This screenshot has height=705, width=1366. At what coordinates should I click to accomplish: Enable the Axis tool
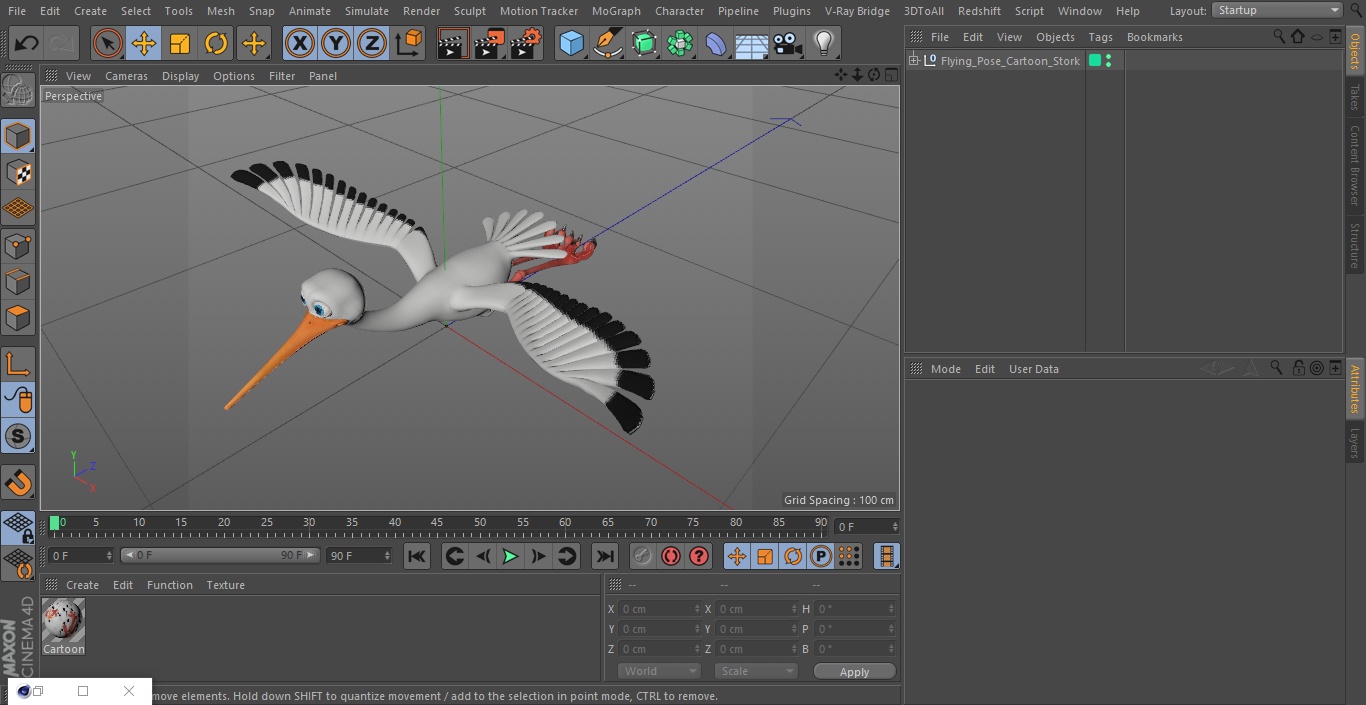click(18, 364)
